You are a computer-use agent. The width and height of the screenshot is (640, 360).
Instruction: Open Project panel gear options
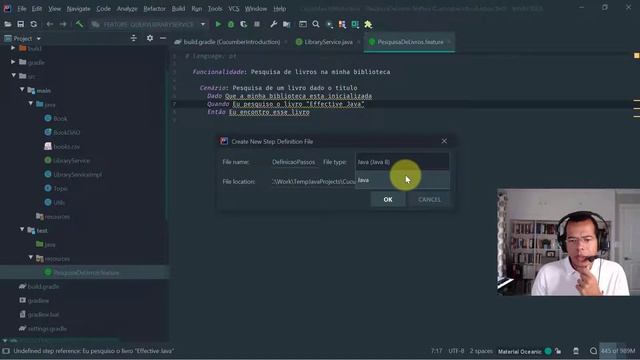click(x=150, y=38)
